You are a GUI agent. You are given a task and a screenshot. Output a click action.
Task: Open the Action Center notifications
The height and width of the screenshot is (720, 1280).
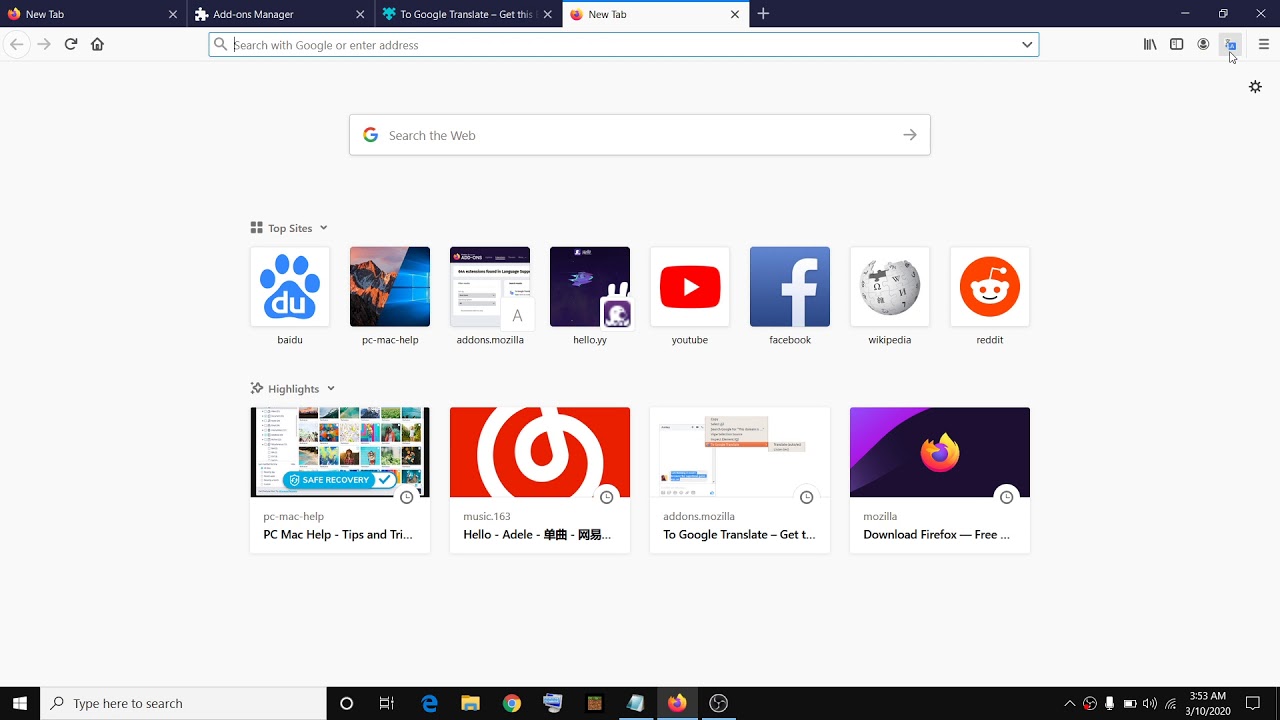pyautogui.click(x=1253, y=703)
